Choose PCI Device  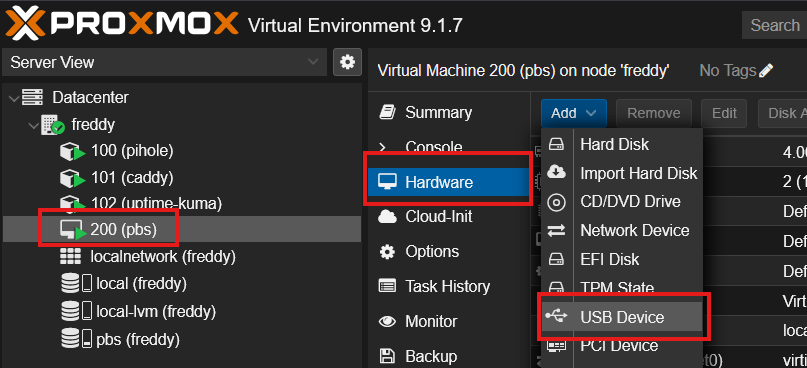[622, 345]
